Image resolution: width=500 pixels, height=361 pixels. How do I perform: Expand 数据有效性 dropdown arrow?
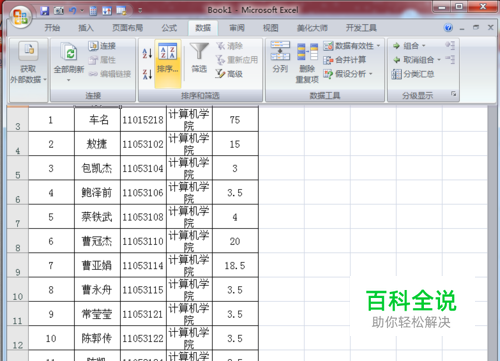pyautogui.click(x=378, y=46)
